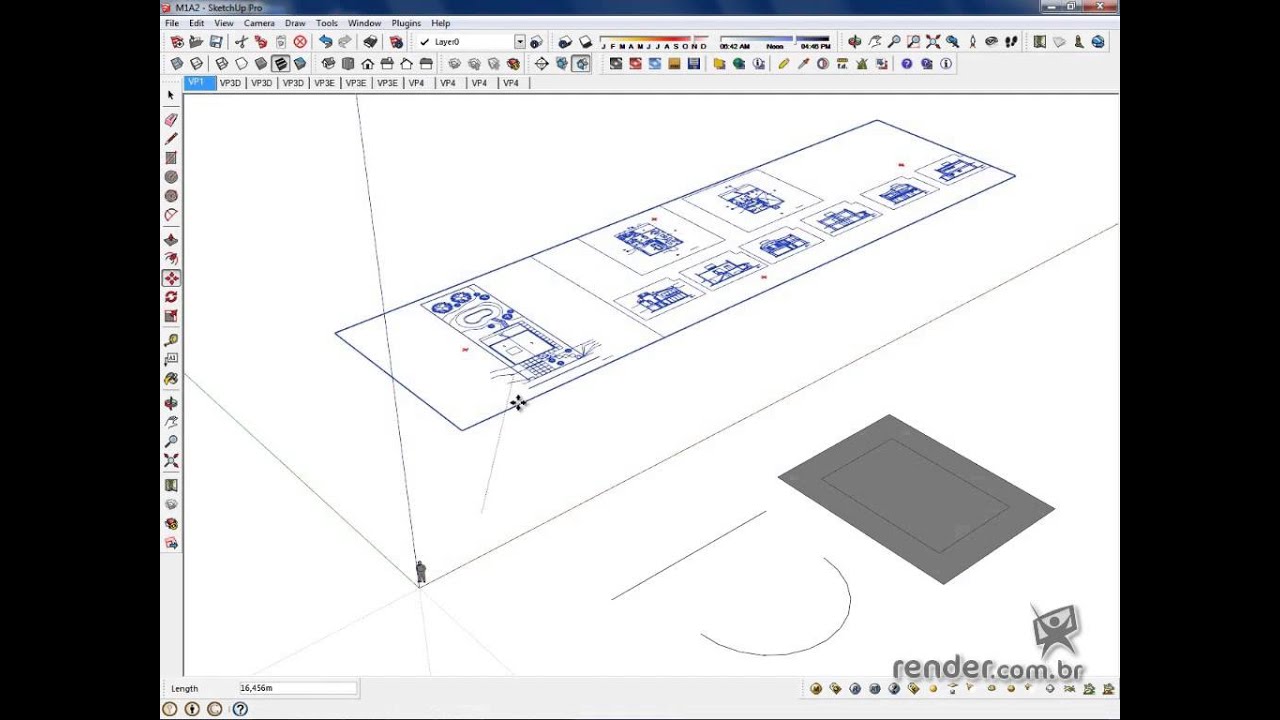Open the Plugins menu
Screen dimensions: 1280x720
[x=406, y=23]
